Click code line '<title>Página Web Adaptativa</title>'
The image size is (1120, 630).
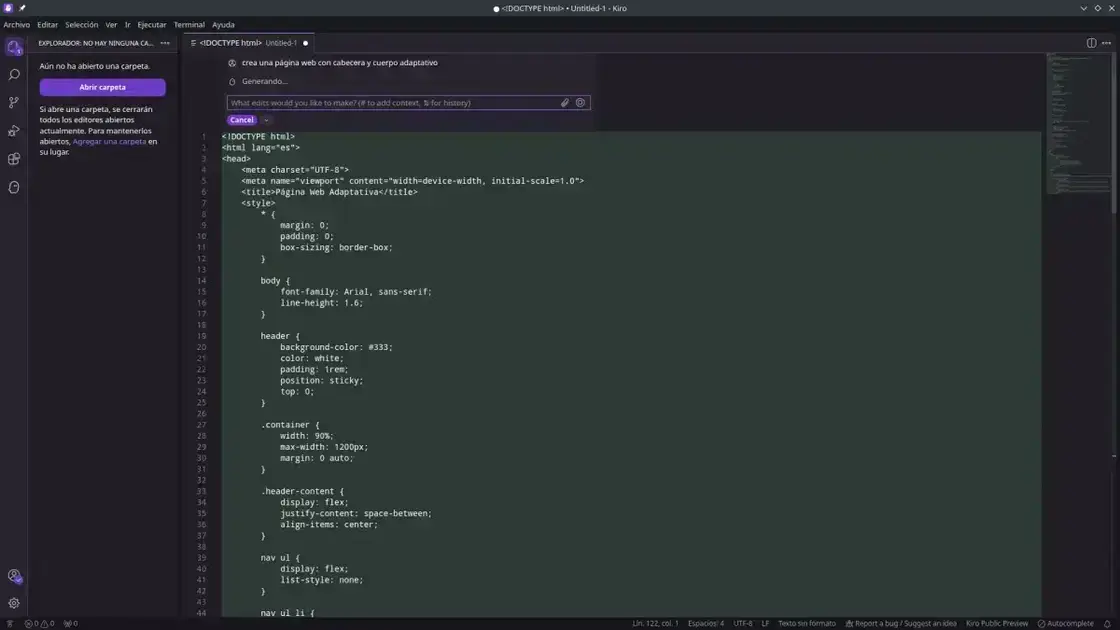(x=329, y=192)
